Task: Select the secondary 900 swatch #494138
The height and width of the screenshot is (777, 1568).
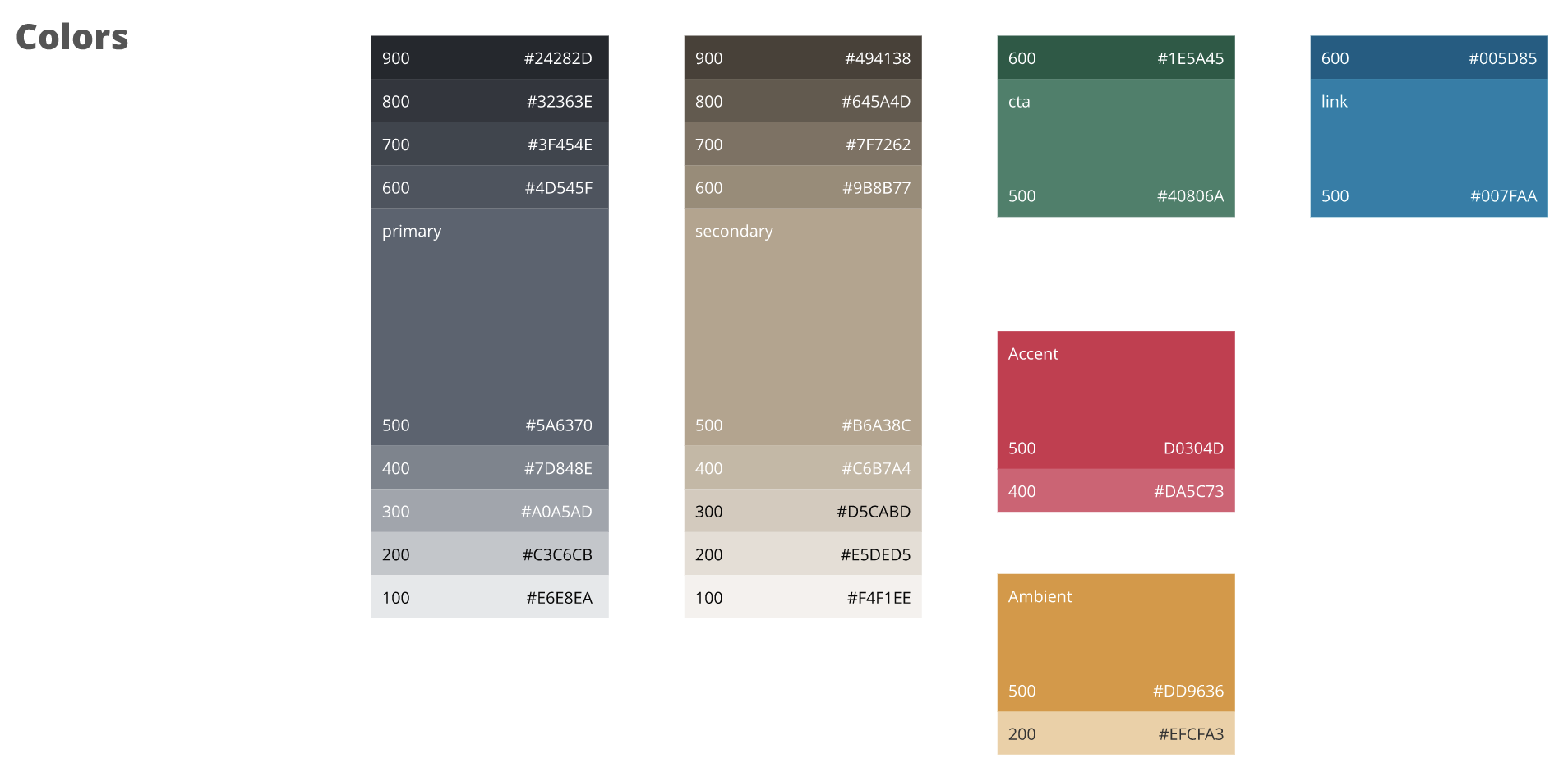Action: click(x=802, y=57)
